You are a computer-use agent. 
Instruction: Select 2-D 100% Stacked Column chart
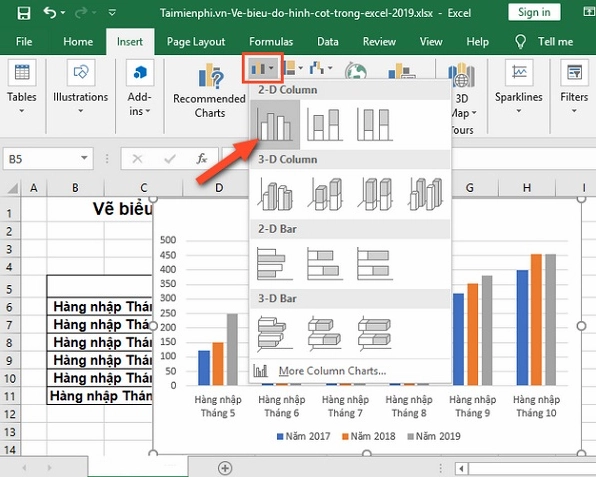374,124
